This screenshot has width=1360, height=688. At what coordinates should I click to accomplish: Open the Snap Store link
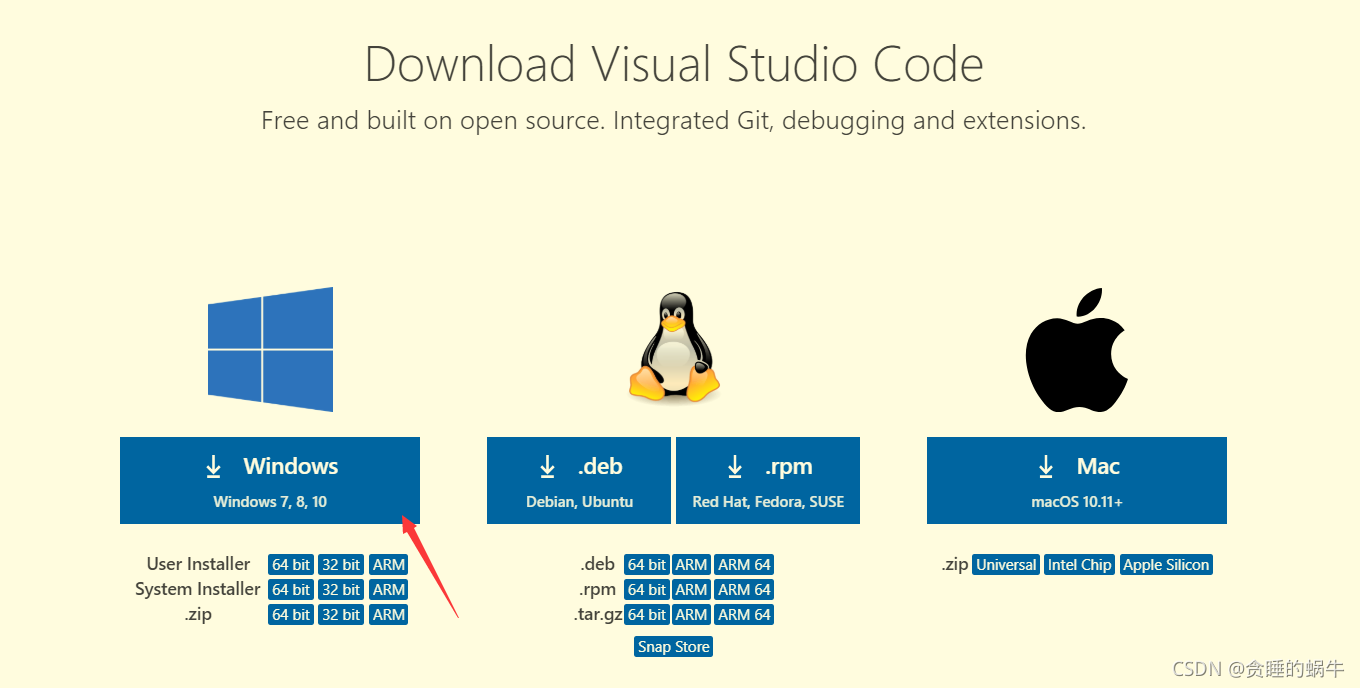[x=674, y=647]
